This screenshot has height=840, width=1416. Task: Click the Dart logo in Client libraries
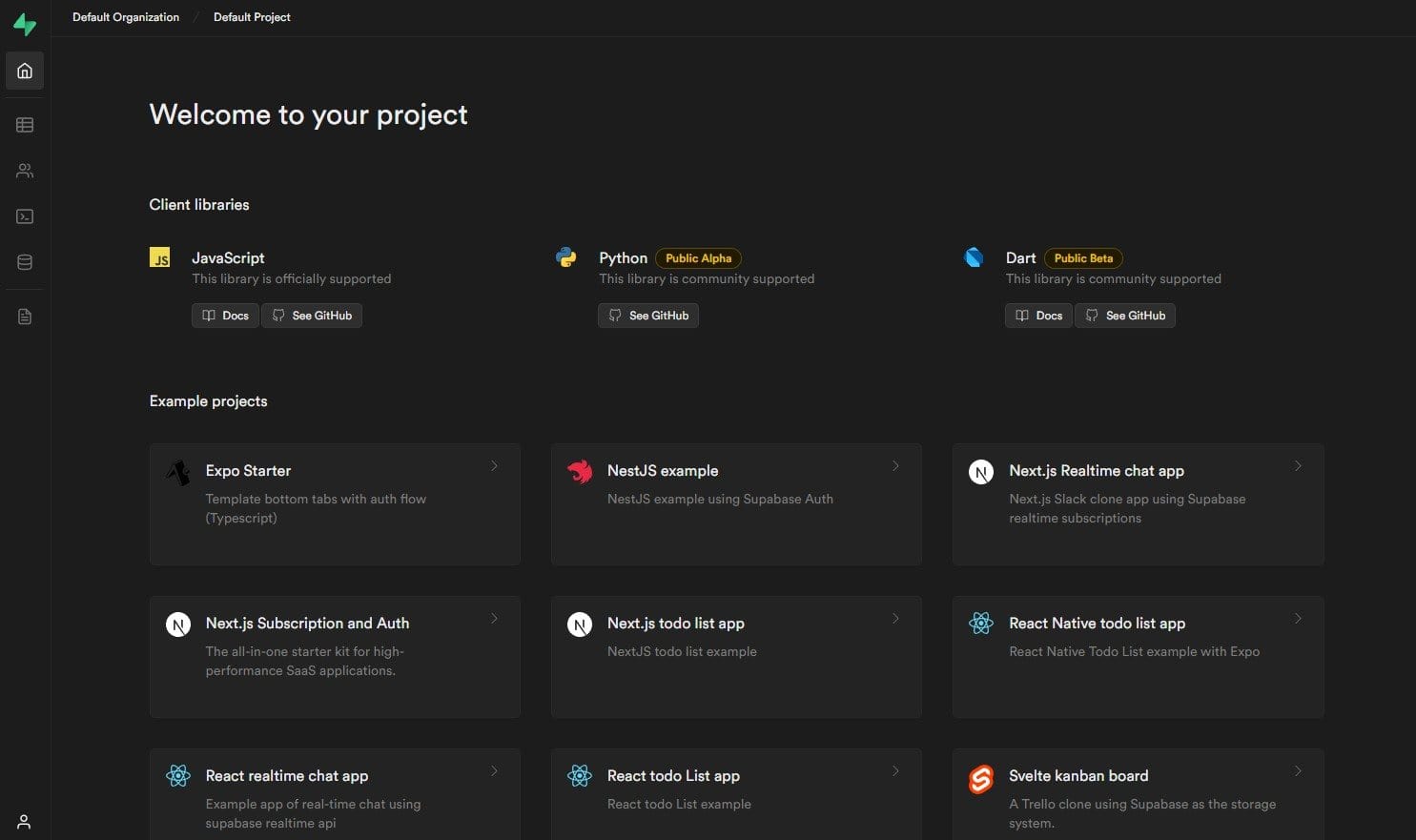[x=974, y=257]
